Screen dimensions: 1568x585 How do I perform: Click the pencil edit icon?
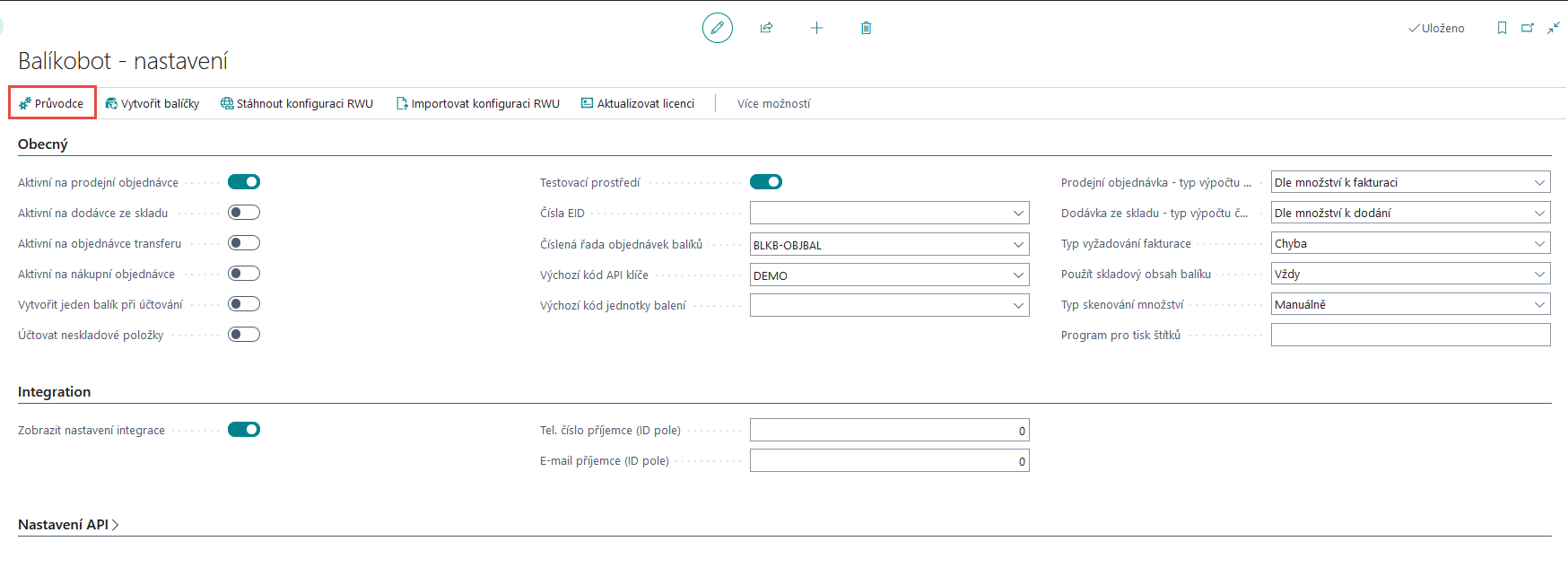(717, 28)
